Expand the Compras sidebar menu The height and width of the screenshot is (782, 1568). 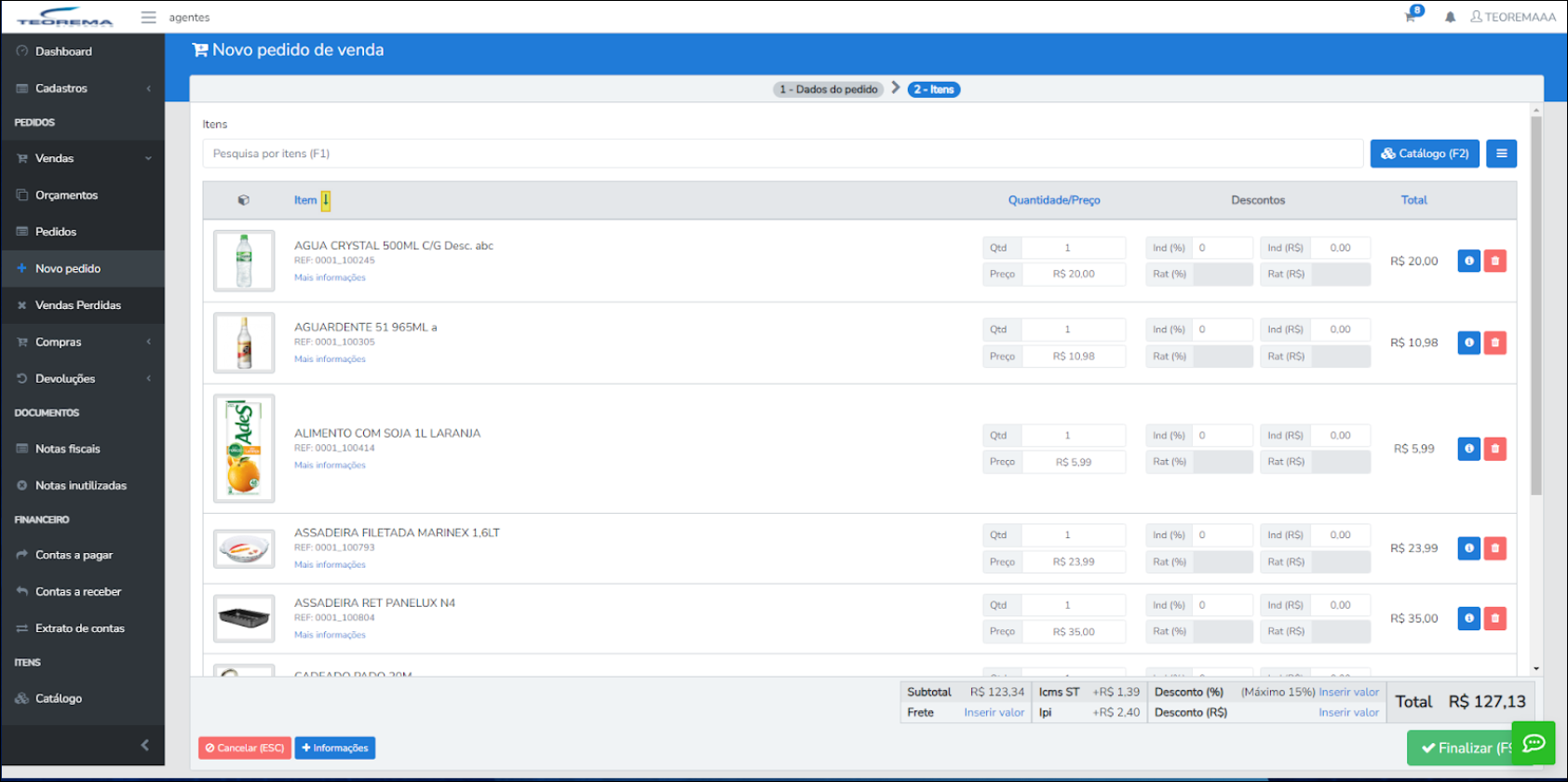(82, 342)
